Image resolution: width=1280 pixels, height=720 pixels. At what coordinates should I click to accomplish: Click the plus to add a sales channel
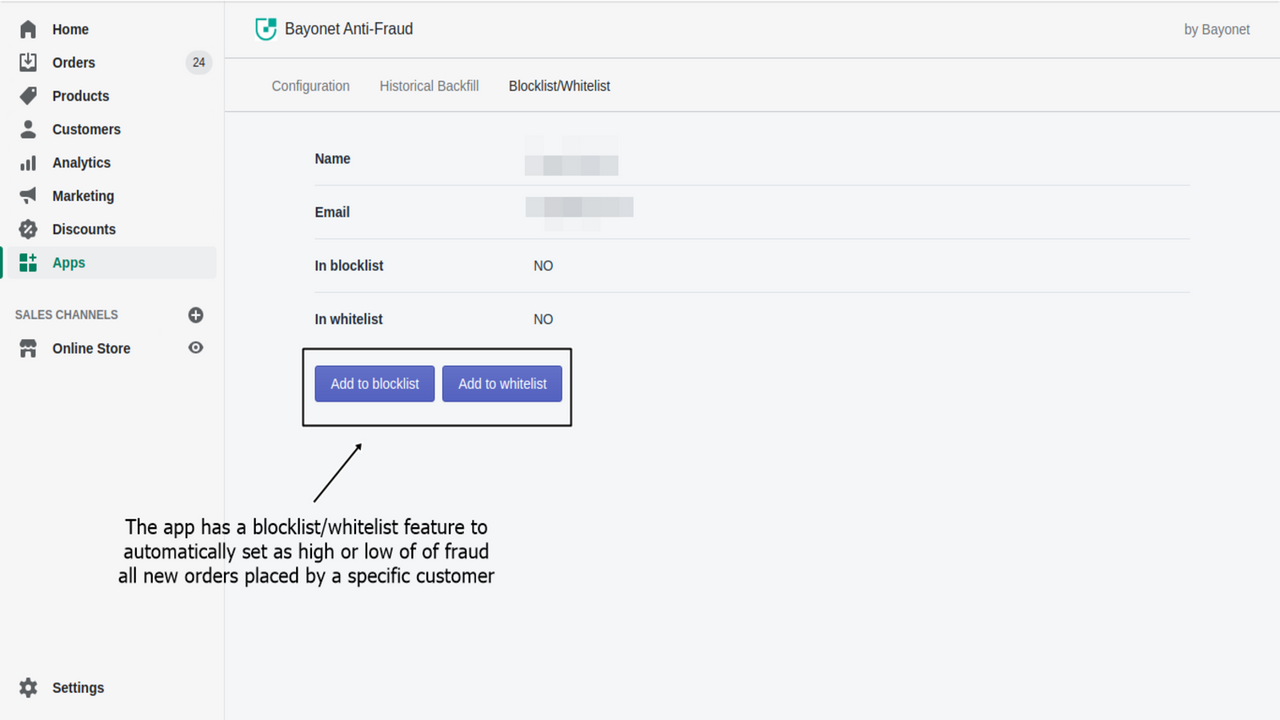click(x=196, y=314)
